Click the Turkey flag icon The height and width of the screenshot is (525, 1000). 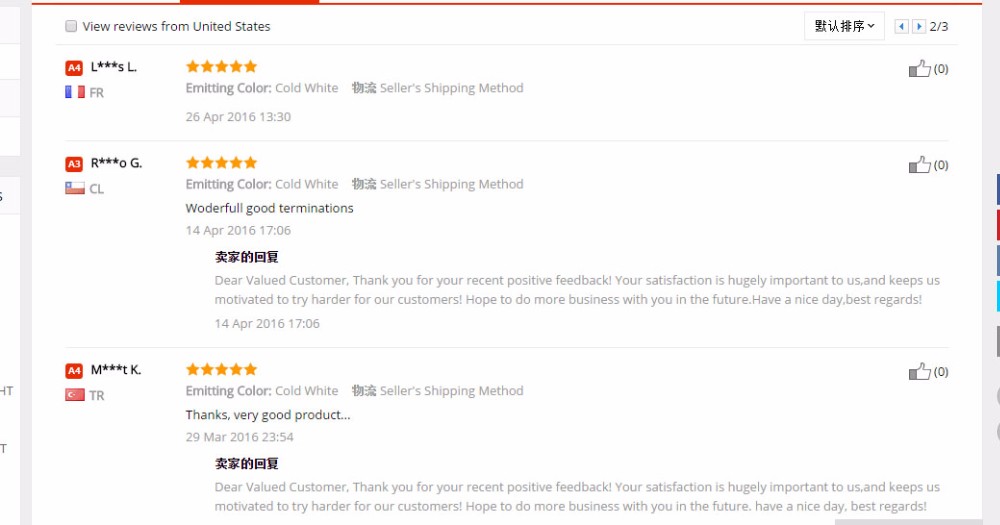pos(74,395)
